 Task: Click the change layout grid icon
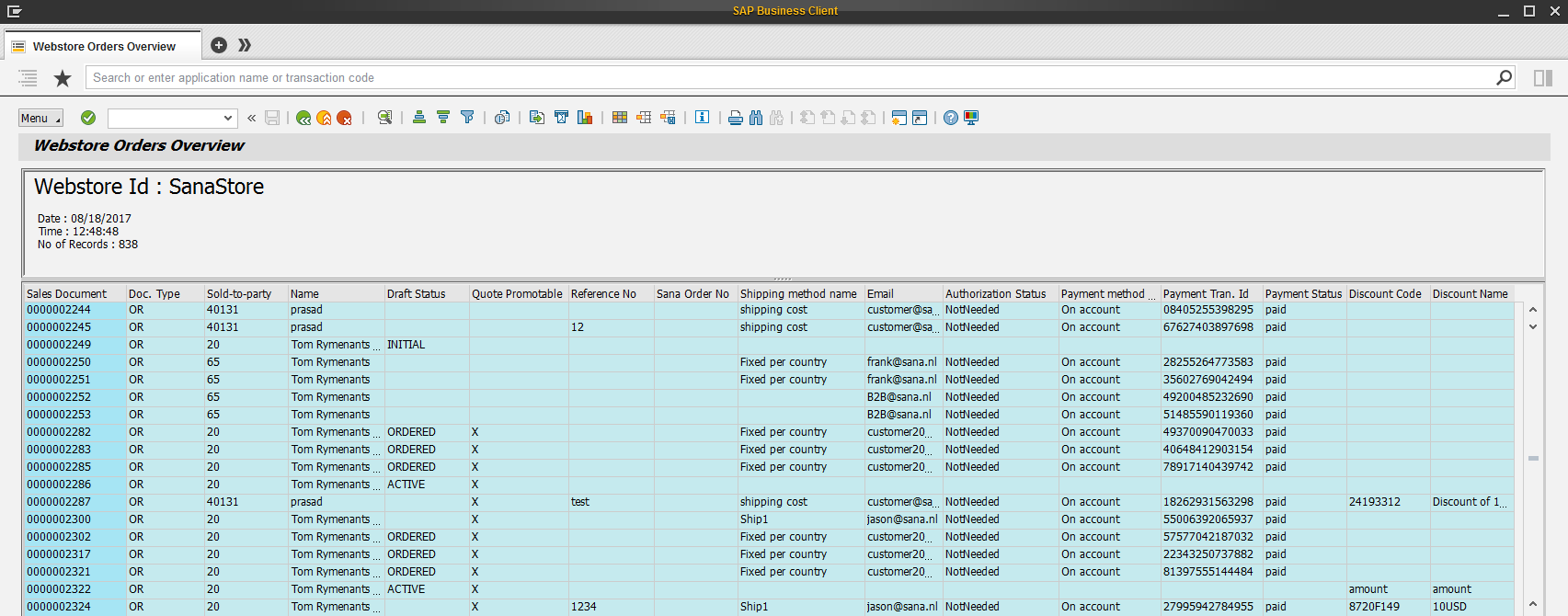[x=620, y=118]
